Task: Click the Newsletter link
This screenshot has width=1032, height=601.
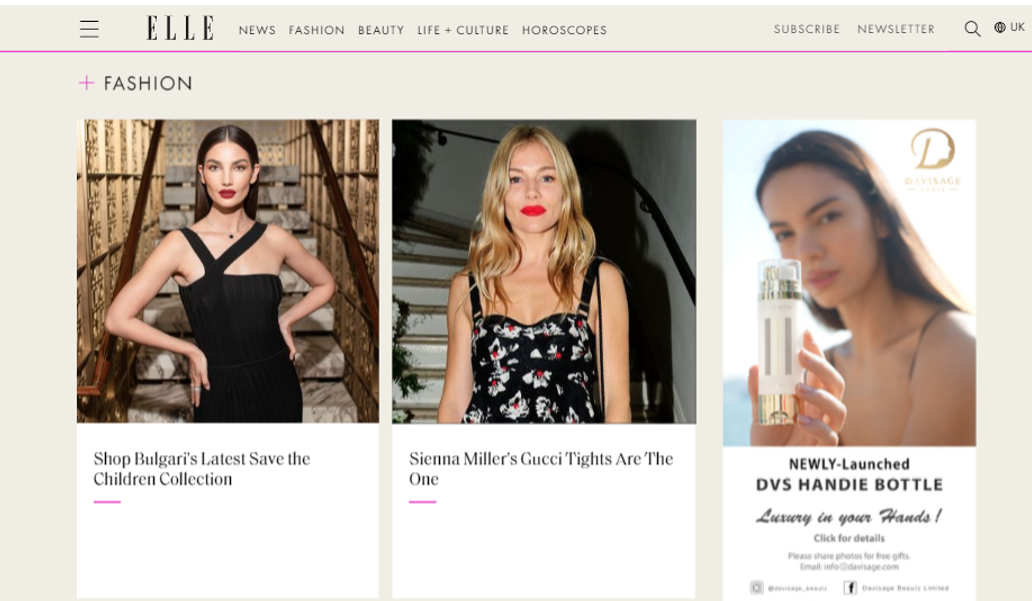Action: [896, 29]
